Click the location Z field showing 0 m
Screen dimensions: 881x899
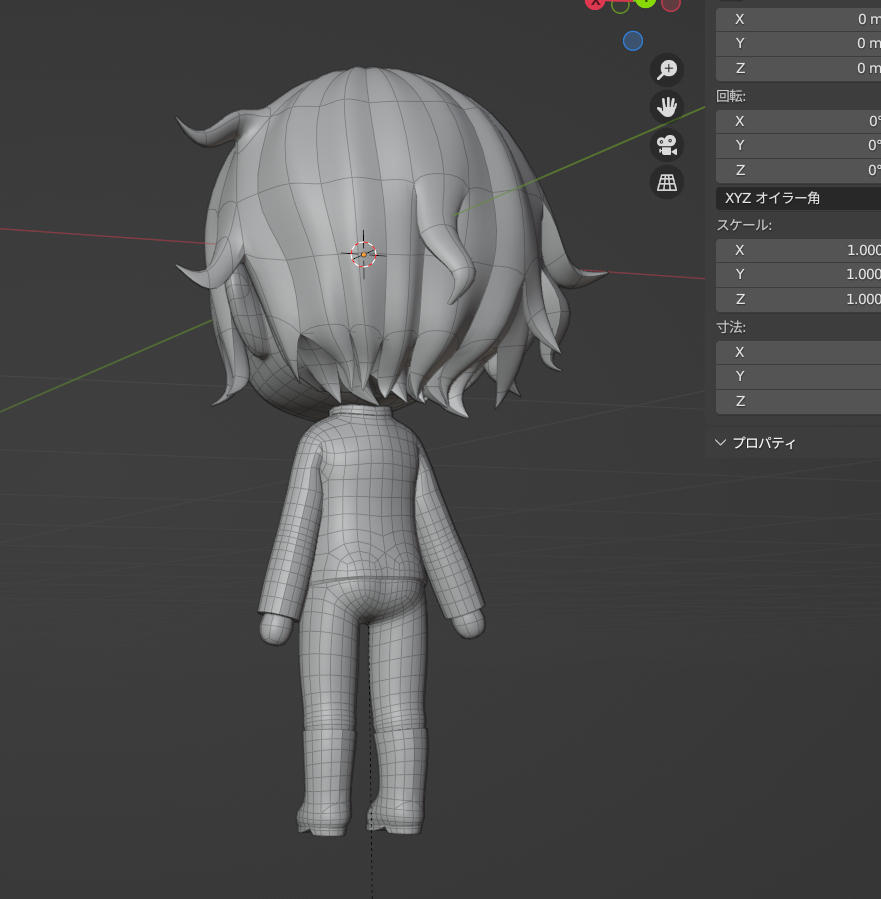click(x=798, y=68)
